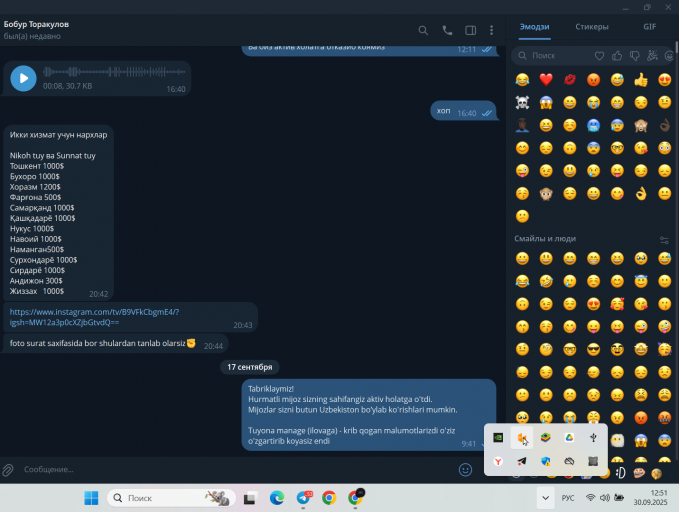679x512 pixels.
Task: Switch to the GIF tab
Action: [649, 27]
